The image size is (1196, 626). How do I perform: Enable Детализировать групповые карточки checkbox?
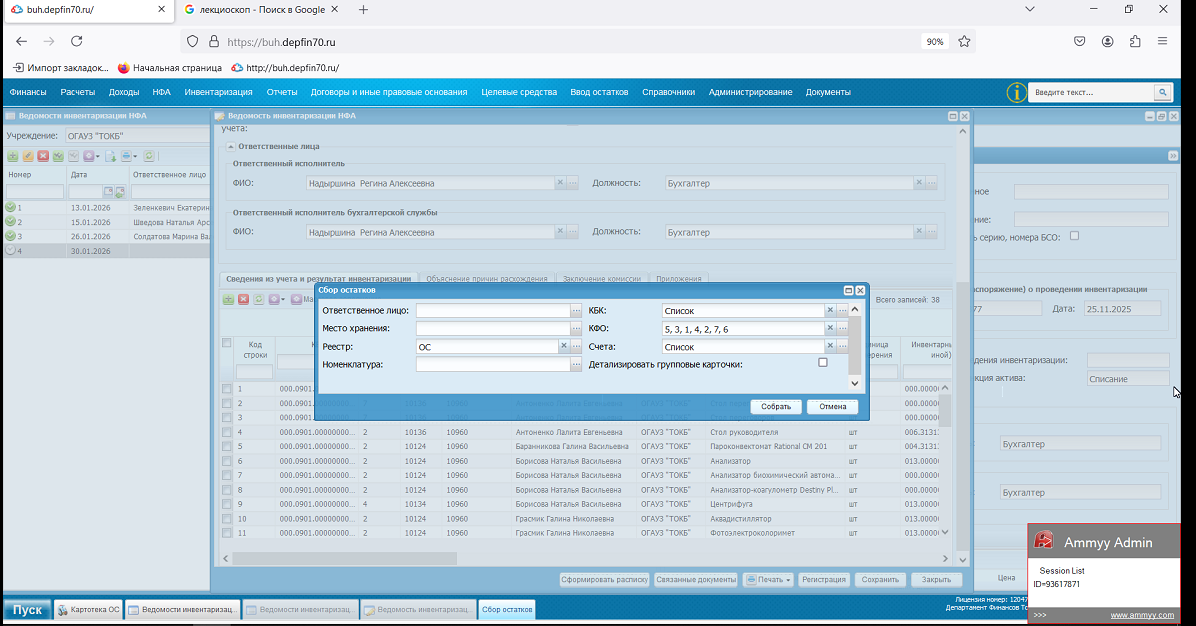click(823, 363)
